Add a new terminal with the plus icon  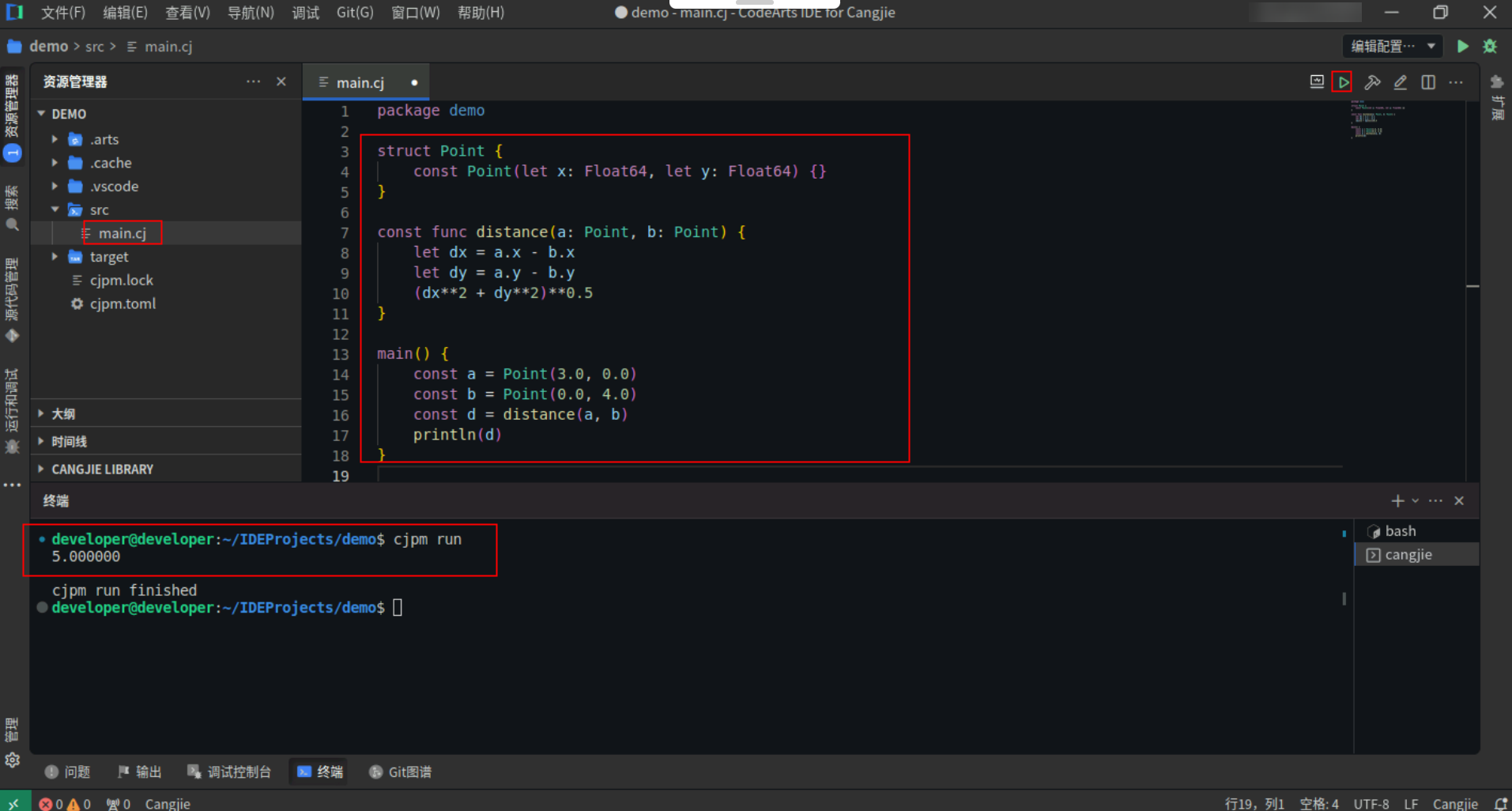pos(1397,501)
